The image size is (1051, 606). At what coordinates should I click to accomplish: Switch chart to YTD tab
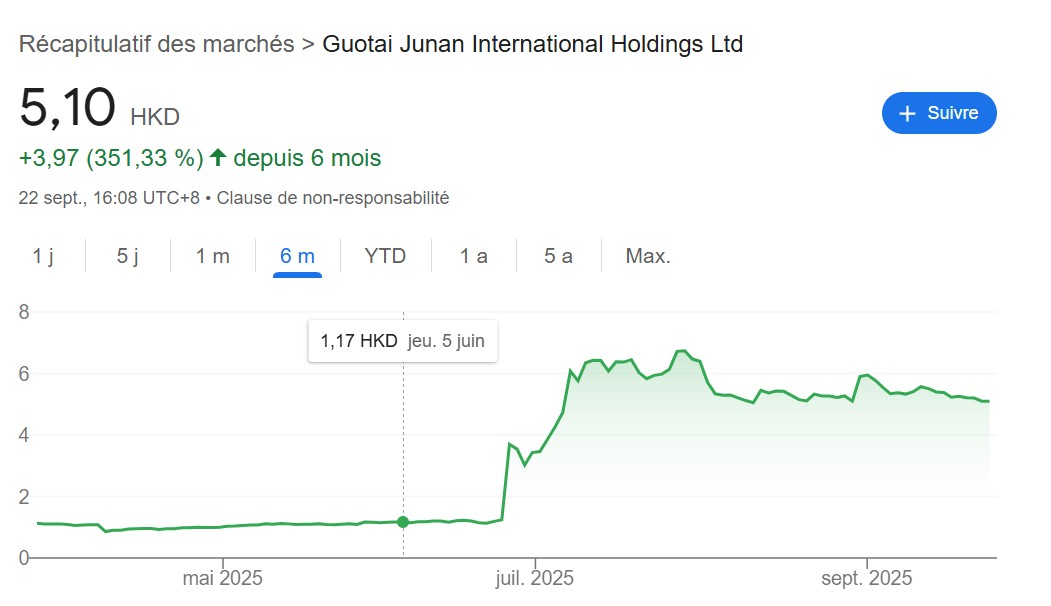click(x=385, y=256)
